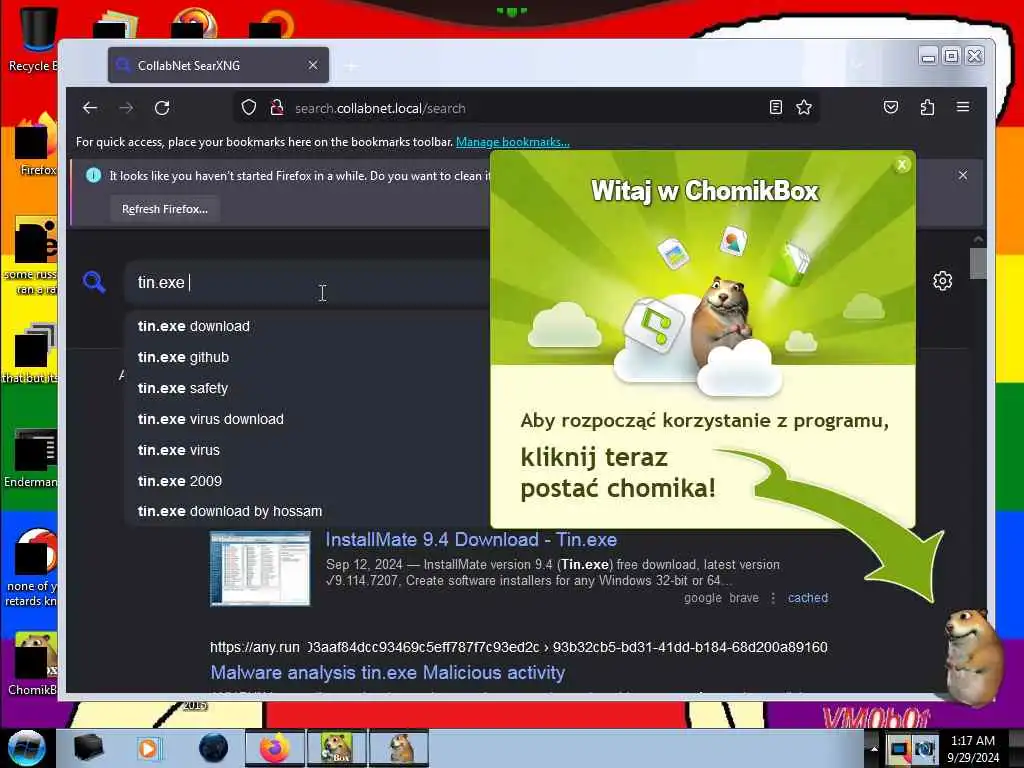
Task: Open the dark globe browser taskbar icon
Action: click(x=214, y=748)
